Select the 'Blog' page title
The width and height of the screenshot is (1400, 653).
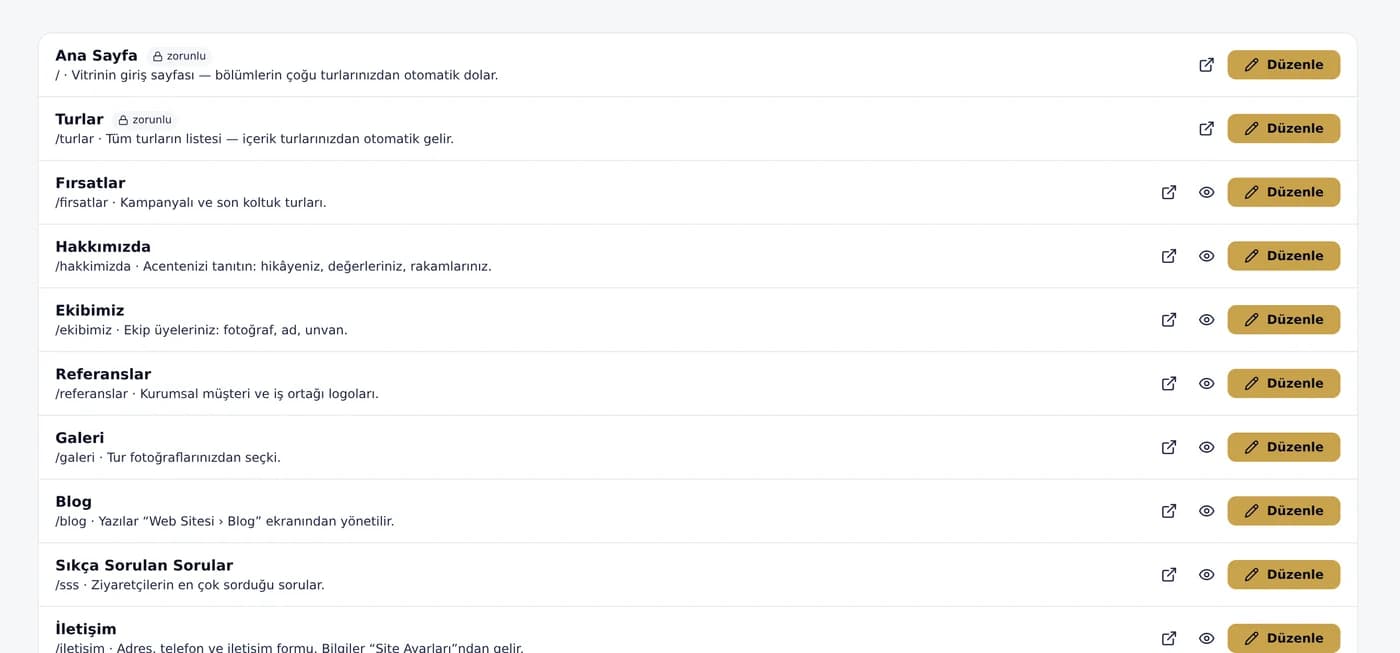pos(73,502)
